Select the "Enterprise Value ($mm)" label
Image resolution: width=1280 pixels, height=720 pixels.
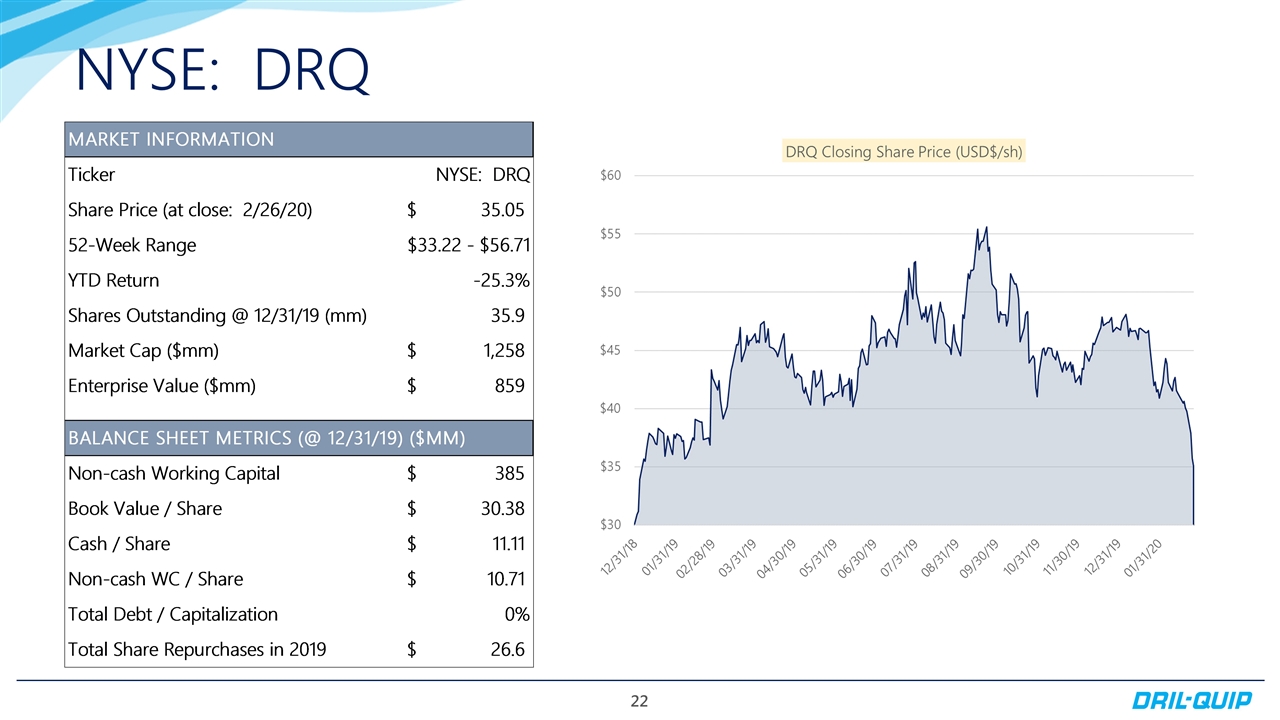[161, 386]
